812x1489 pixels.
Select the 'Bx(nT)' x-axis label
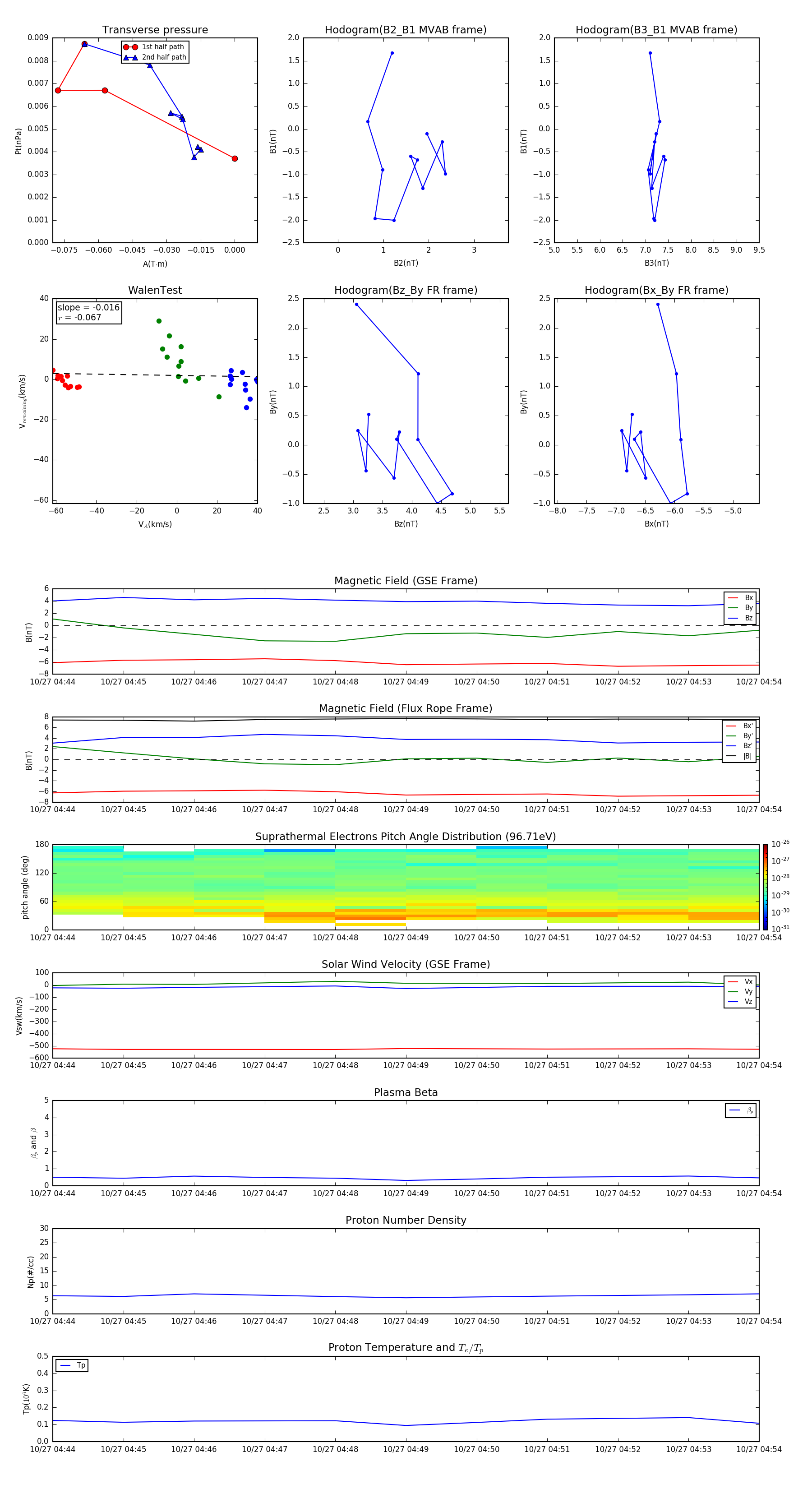click(x=656, y=524)
